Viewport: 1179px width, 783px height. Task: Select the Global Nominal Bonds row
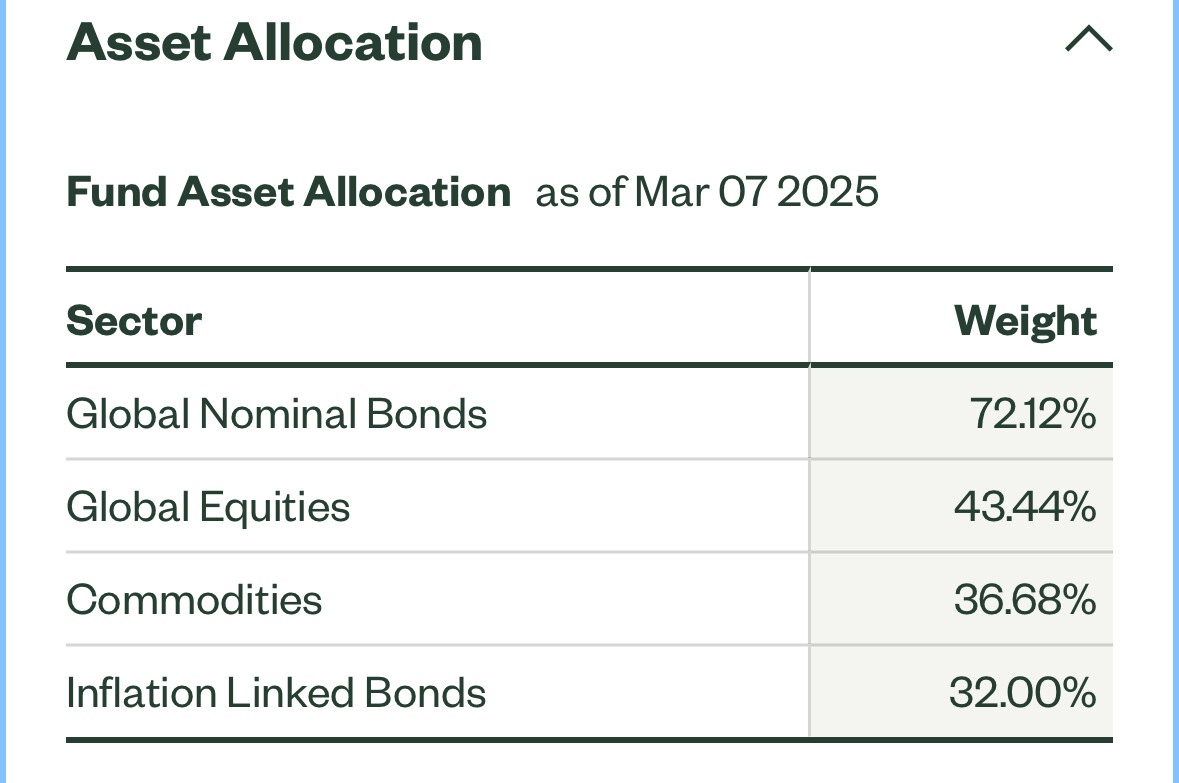pos(590,414)
